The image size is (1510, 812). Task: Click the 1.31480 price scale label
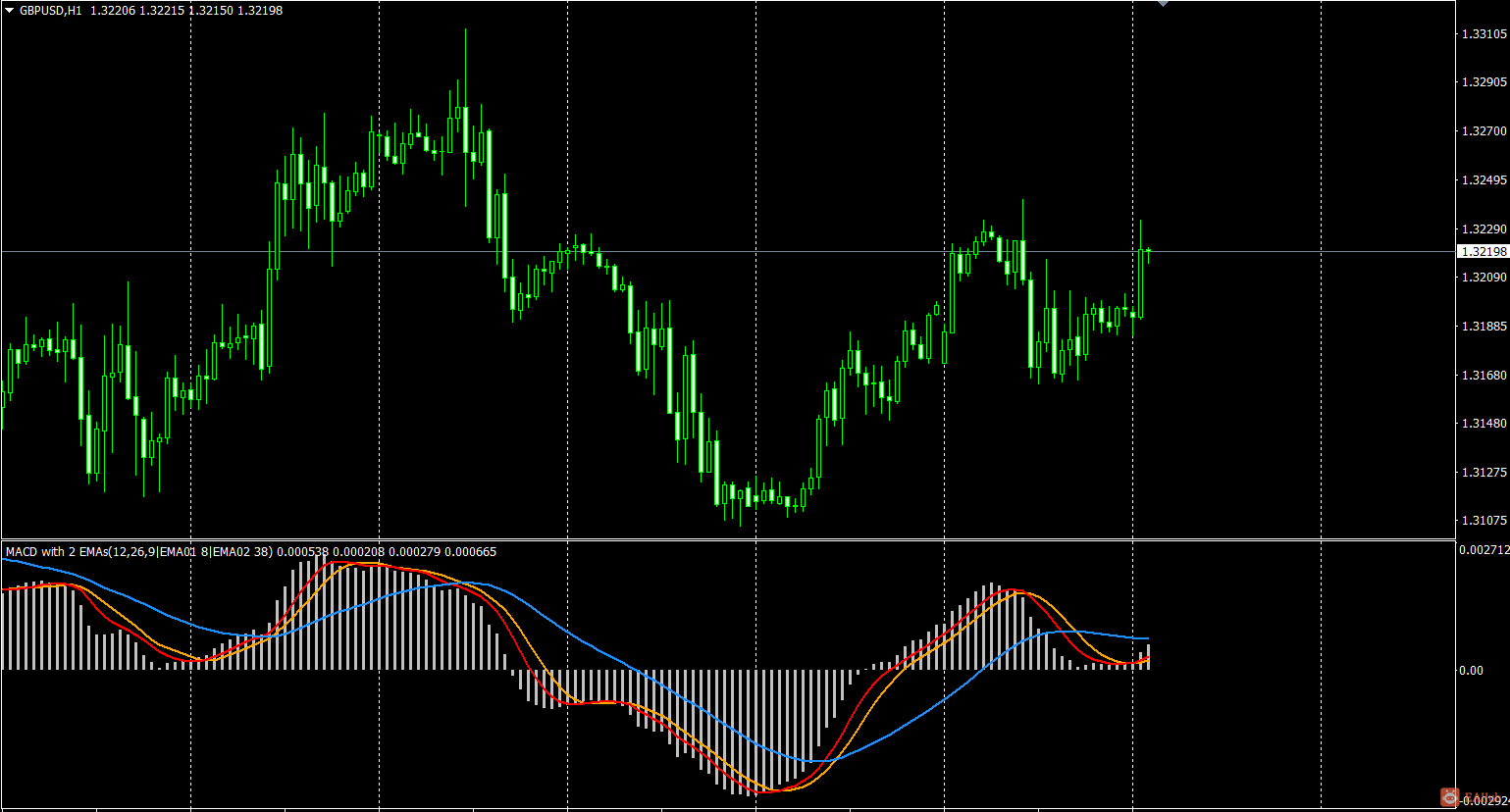click(1484, 424)
